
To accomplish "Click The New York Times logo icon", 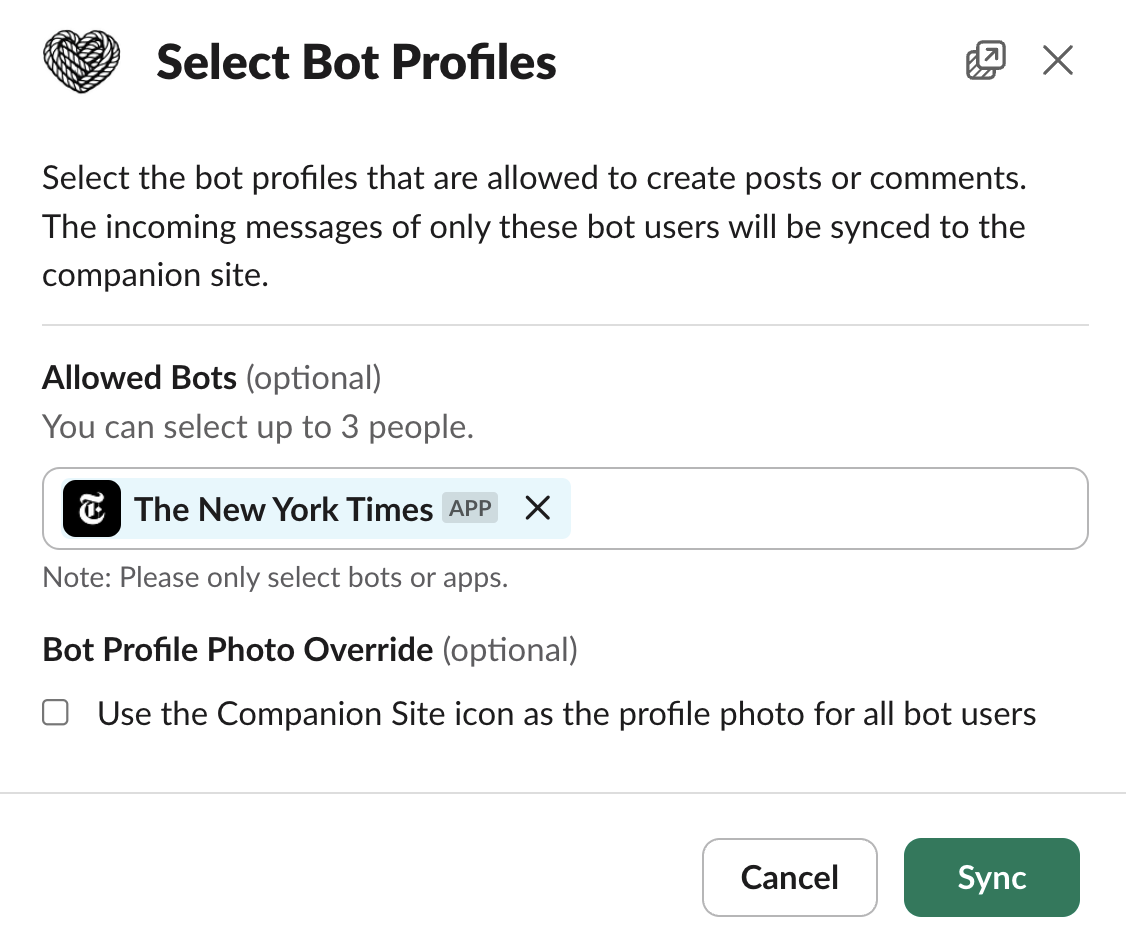I will [92, 509].
